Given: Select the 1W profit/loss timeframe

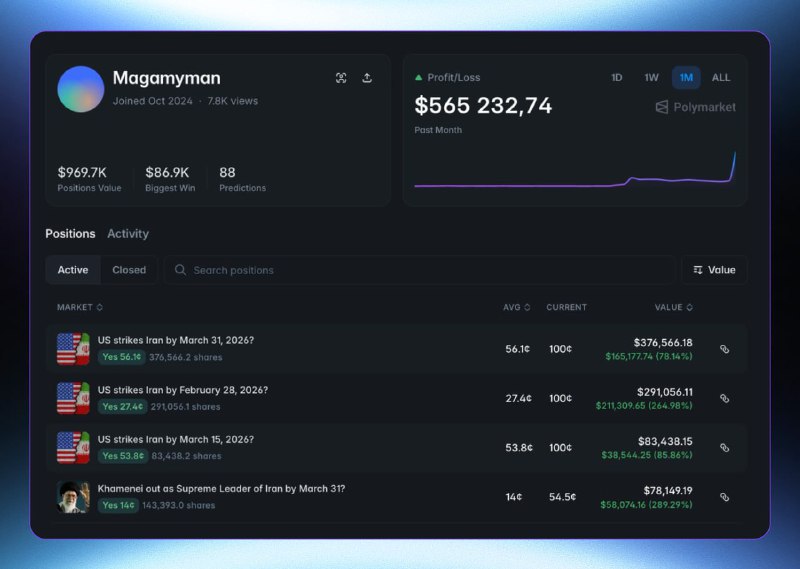Looking at the screenshot, I should (x=651, y=78).
